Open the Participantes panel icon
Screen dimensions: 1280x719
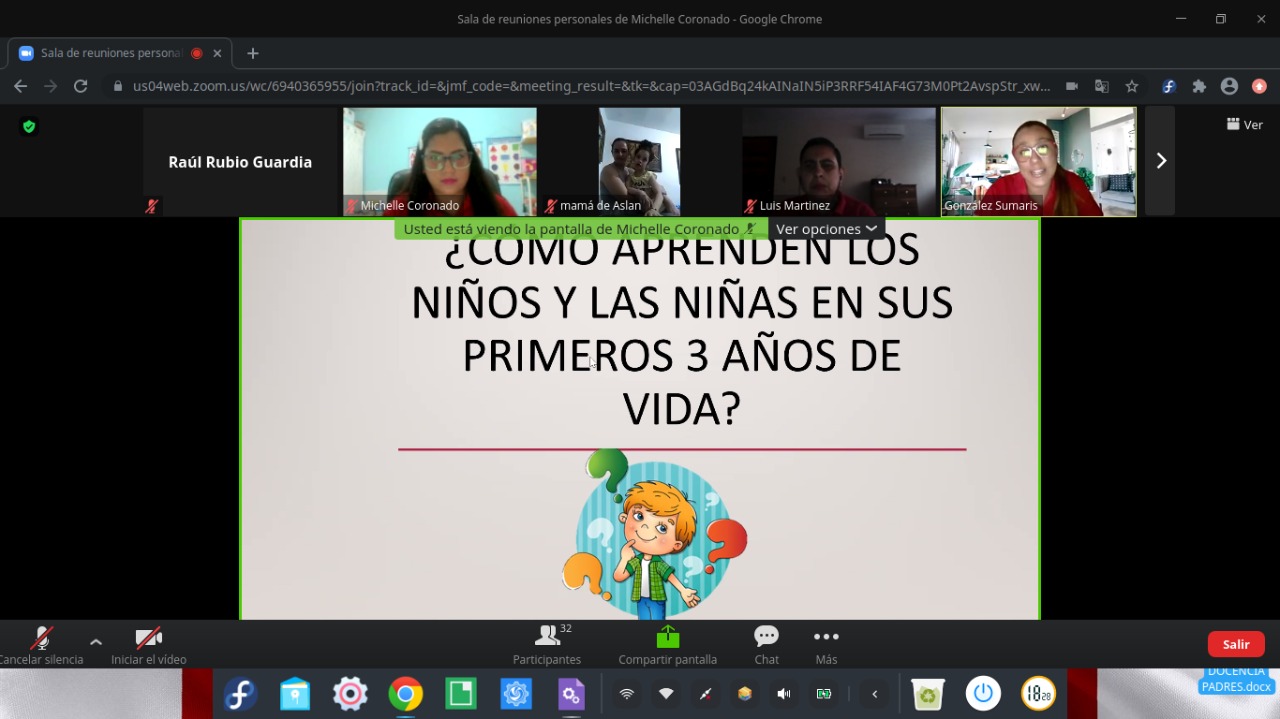548,636
